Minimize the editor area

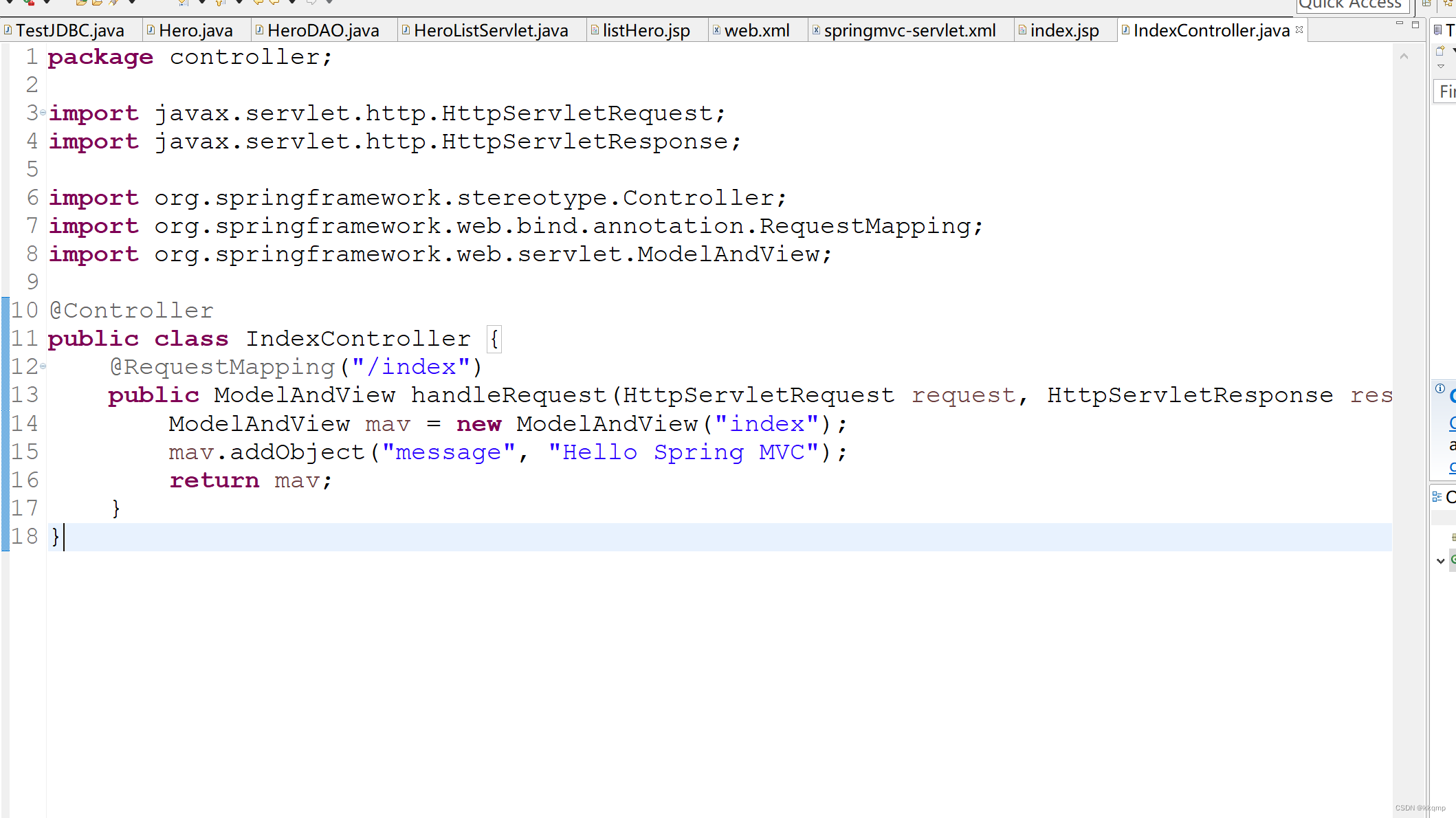point(1399,24)
